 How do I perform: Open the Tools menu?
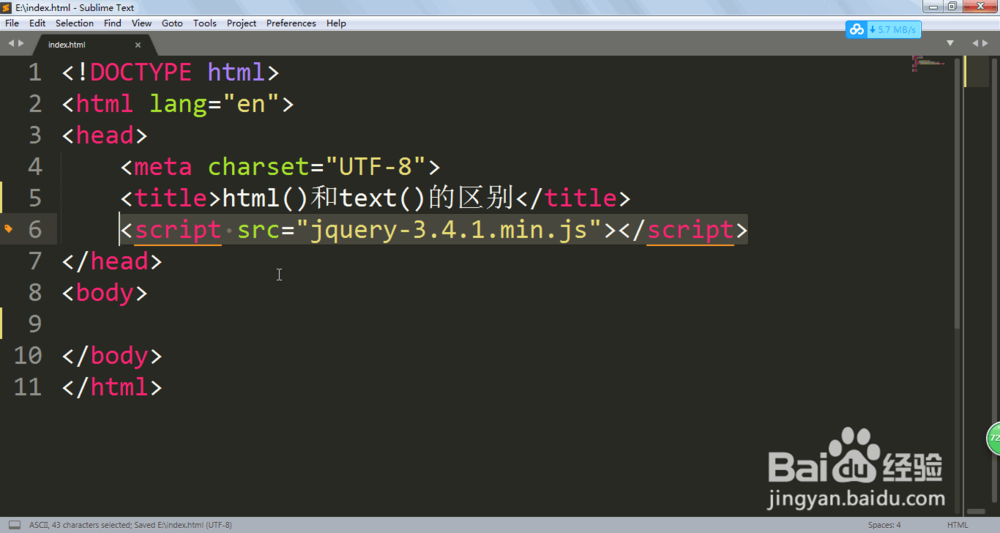[x=205, y=23]
